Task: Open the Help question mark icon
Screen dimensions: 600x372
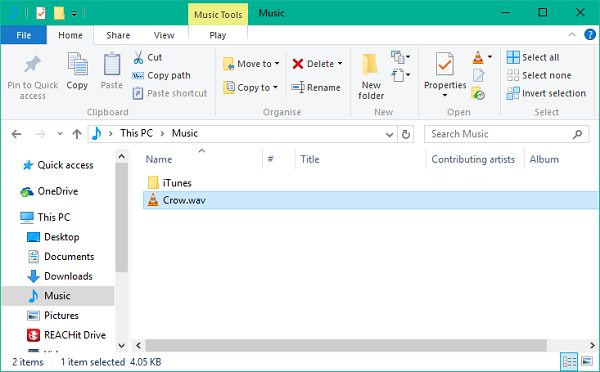Action: click(x=590, y=34)
